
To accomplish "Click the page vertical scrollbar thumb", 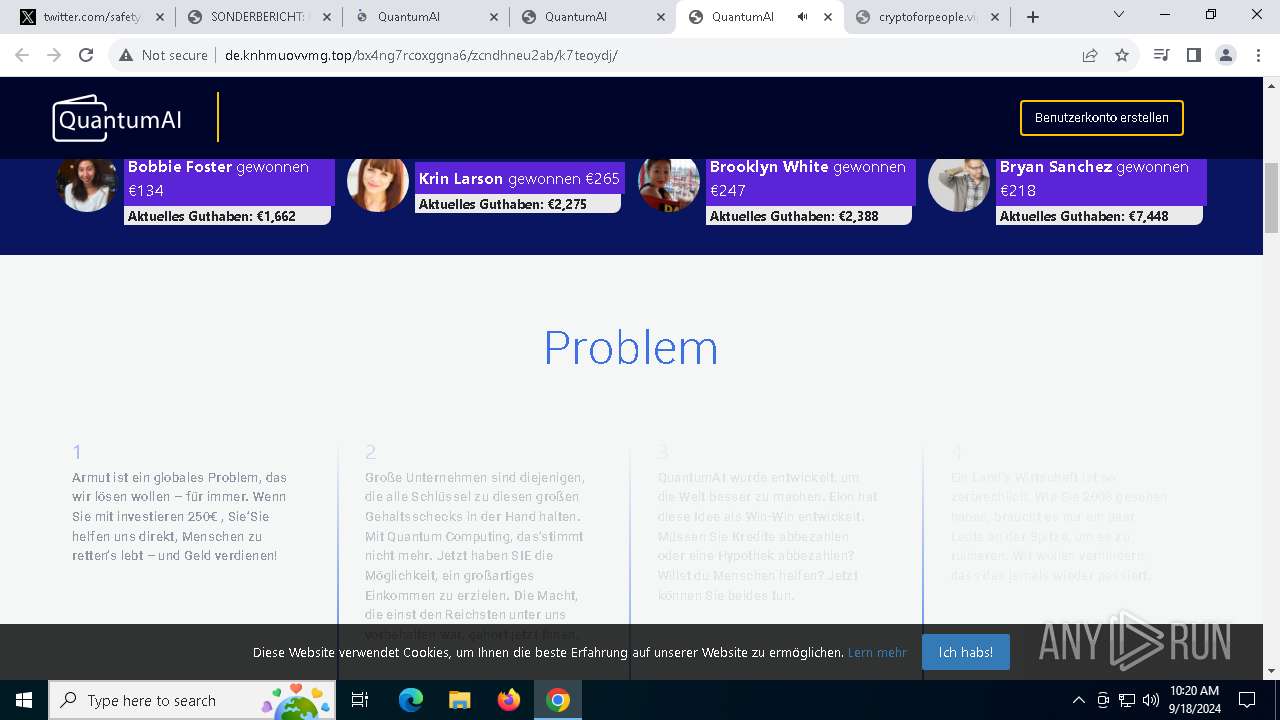I will point(1271,197).
